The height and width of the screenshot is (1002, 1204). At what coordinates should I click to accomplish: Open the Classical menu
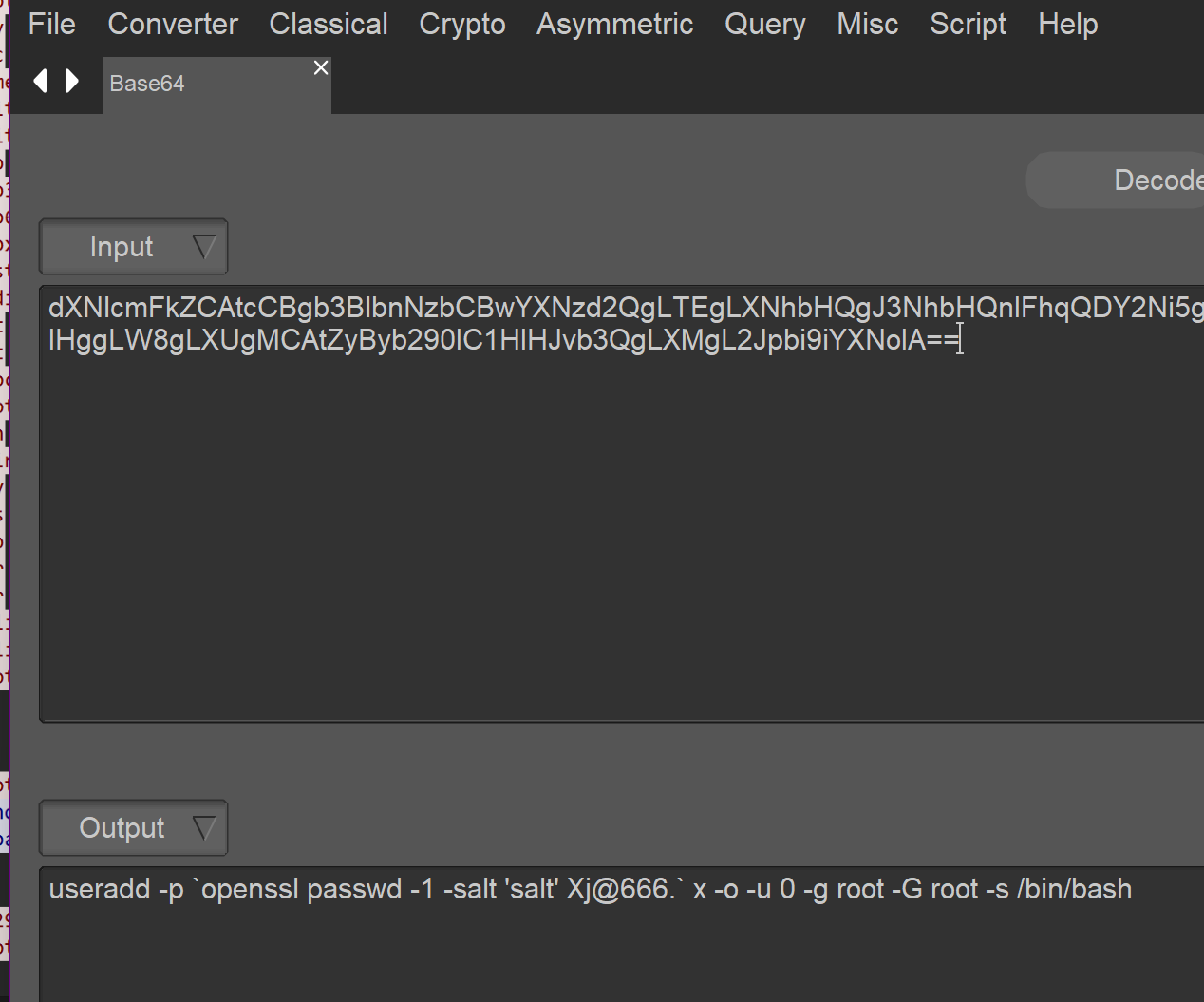[329, 24]
